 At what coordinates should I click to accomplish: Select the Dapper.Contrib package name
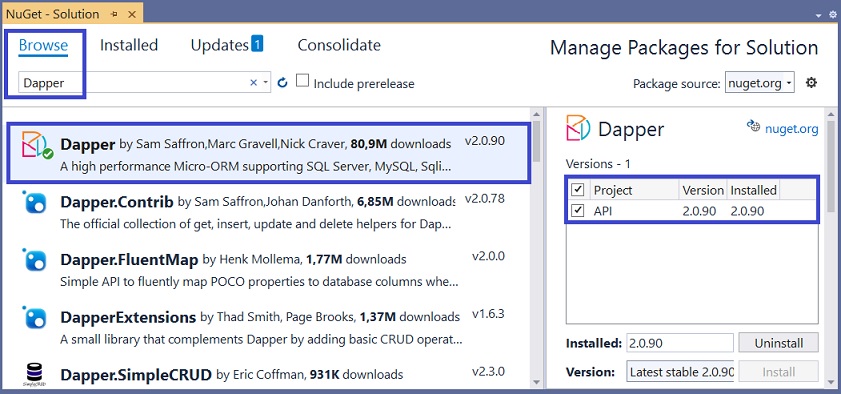pyautogui.click(x=116, y=202)
